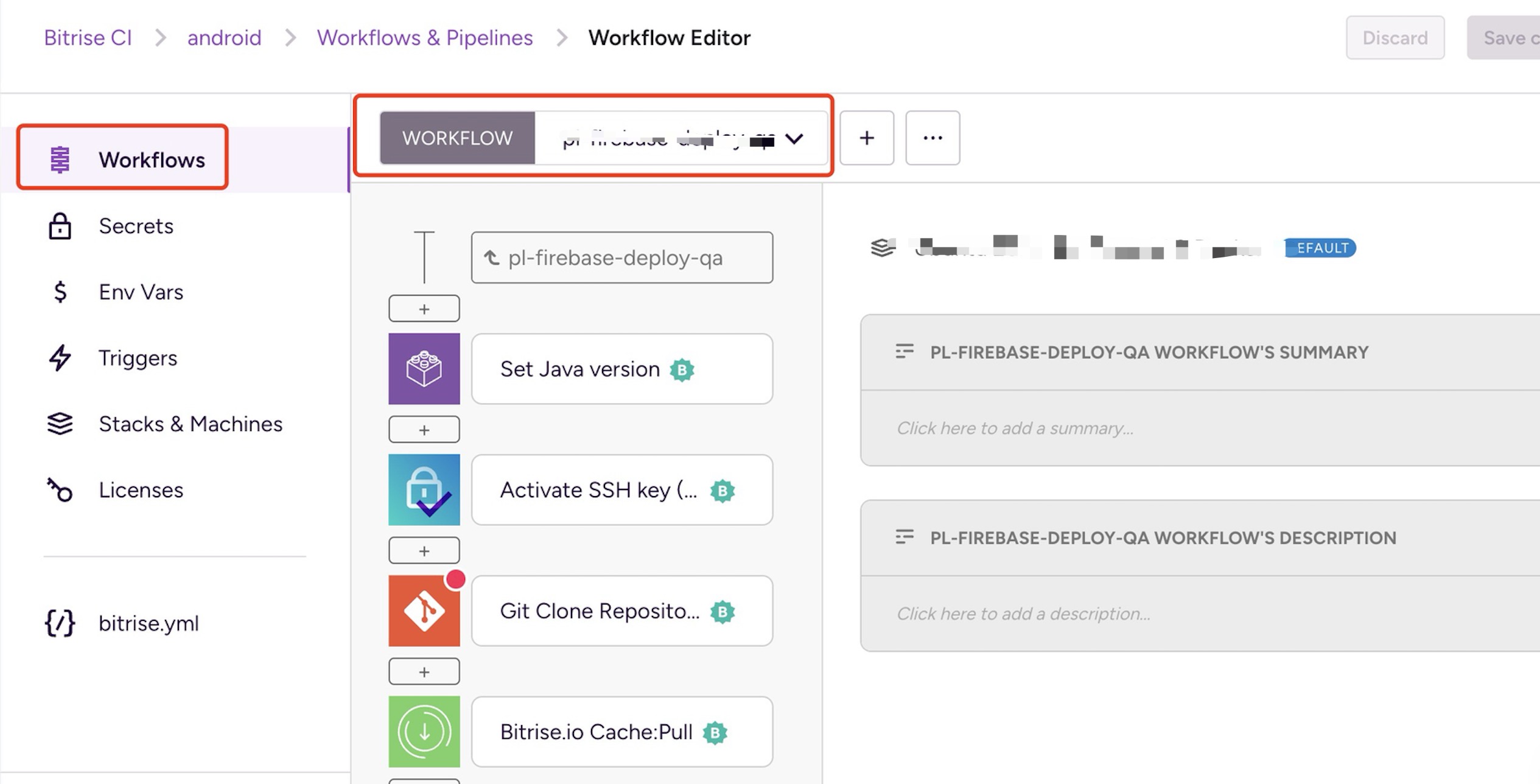This screenshot has width=1540, height=784.
Task: Click the Stacks & Machines layers icon
Action: pos(60,424)
